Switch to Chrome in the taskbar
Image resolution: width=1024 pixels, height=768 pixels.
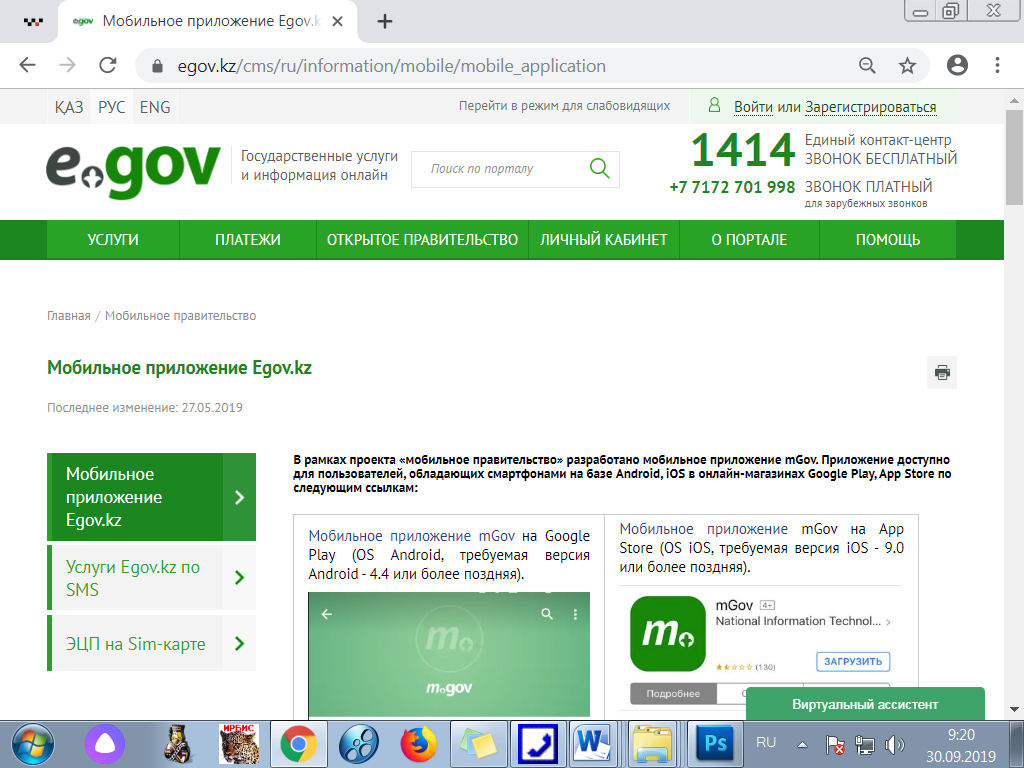point(298,744)
